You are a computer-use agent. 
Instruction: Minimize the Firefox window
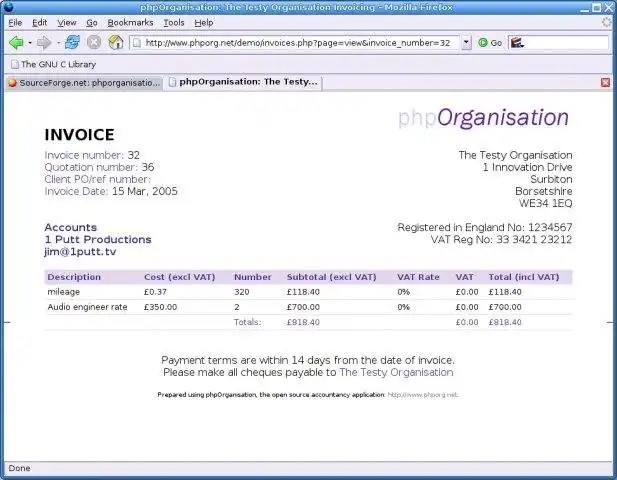[x=585, y=8]
